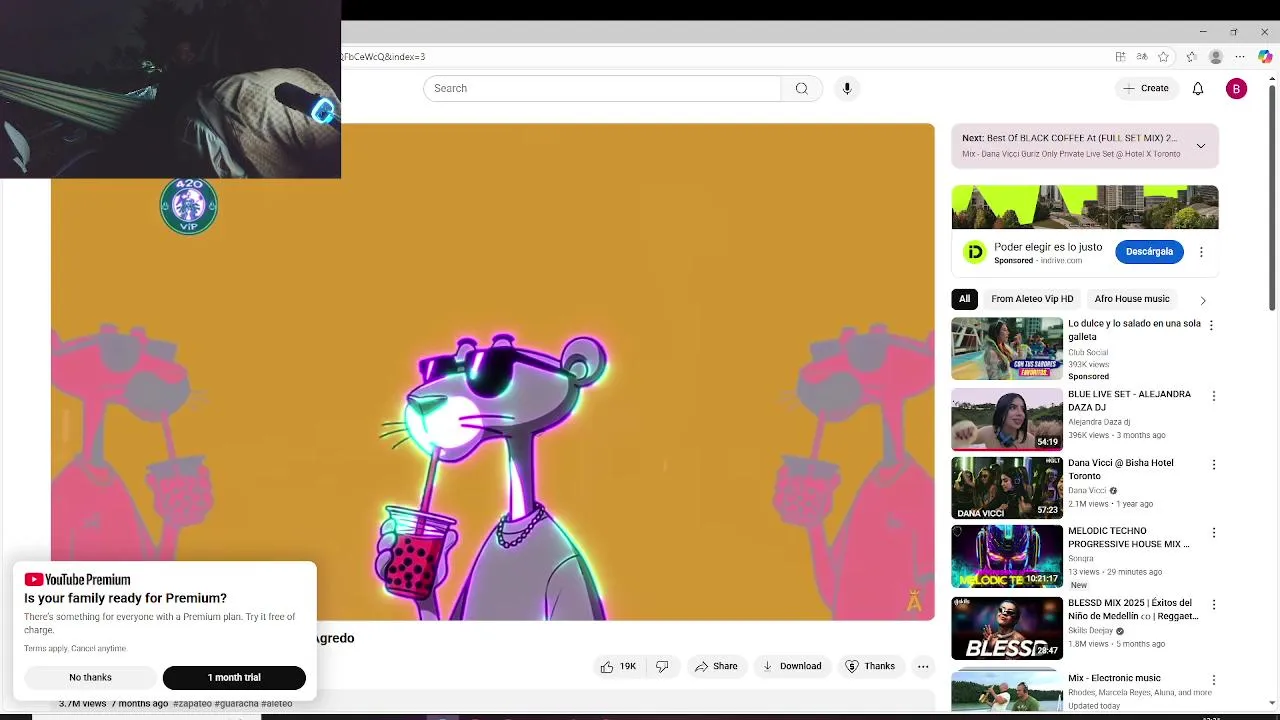Click the Share button
Image resolution: width=1280 pixels, height=720 pixels.
[x=716, y=666]
